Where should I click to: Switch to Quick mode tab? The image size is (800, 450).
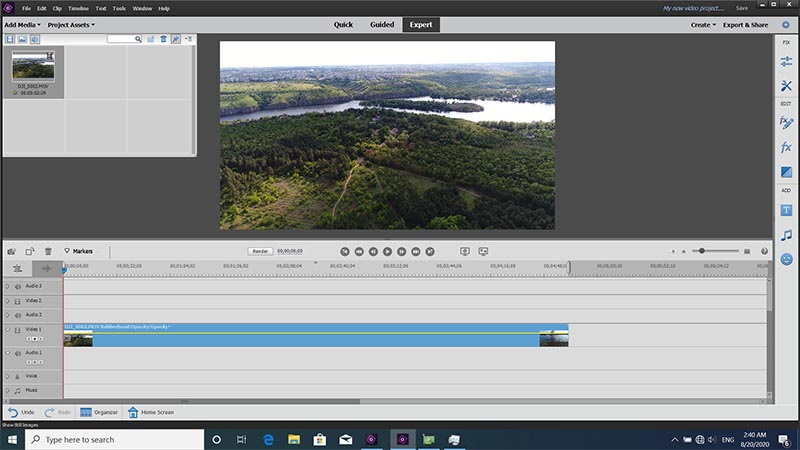(343, 24)
